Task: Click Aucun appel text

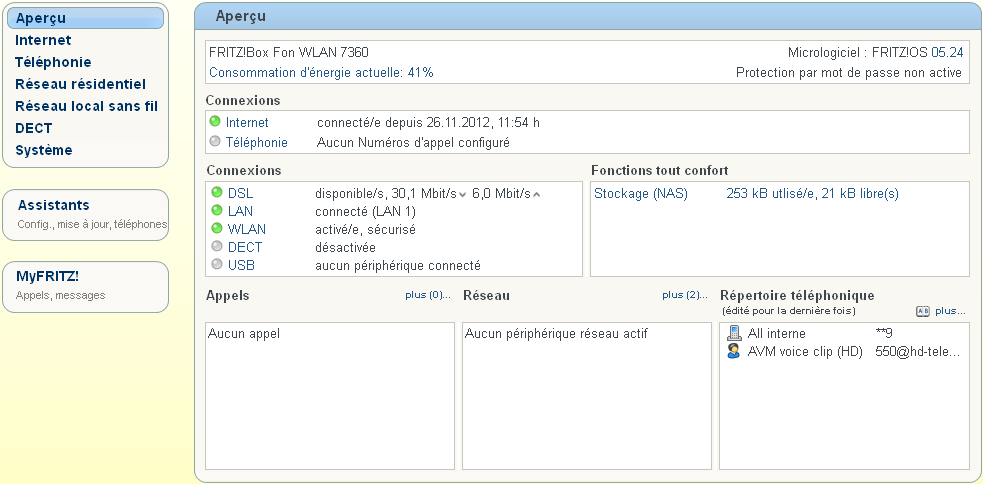Action: point(244,334)
